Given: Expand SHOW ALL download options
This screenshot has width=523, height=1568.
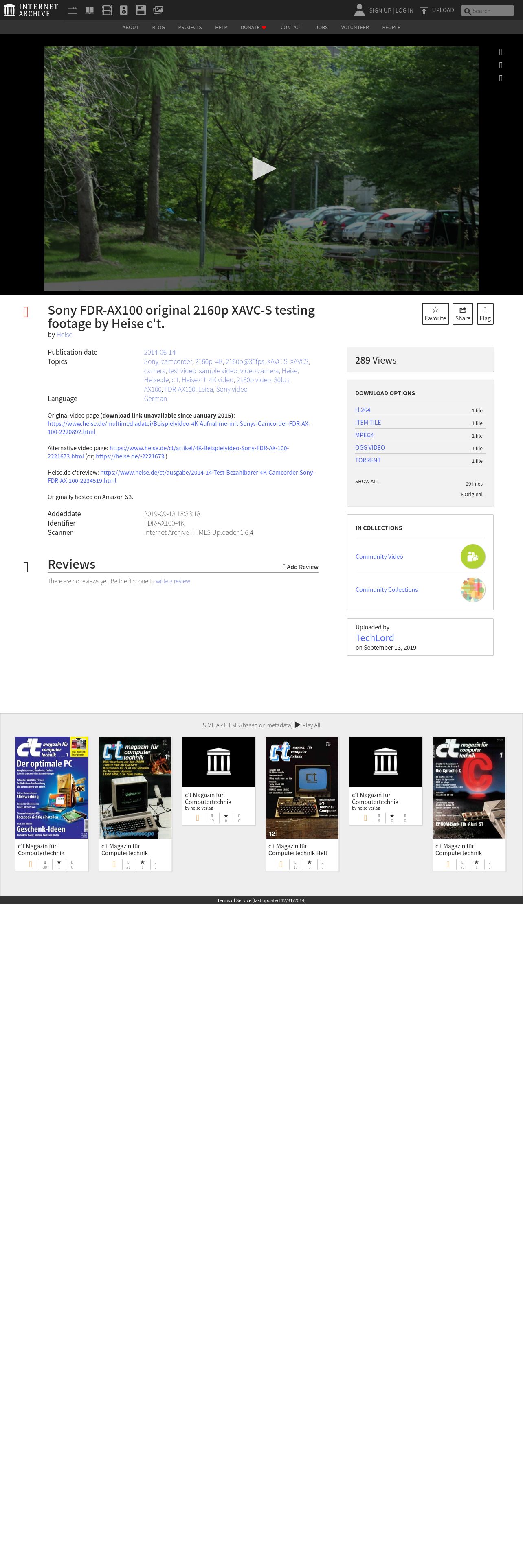Looking at the screenshot, I should (367, 482).
